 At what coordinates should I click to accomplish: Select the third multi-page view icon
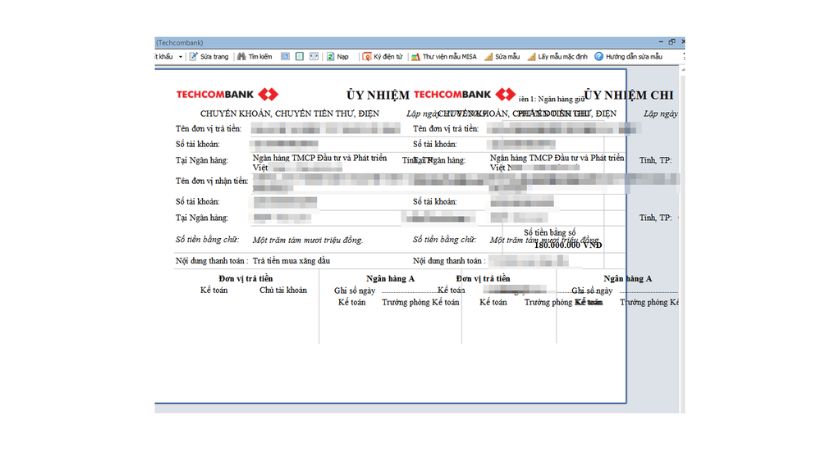pos(314,56)
